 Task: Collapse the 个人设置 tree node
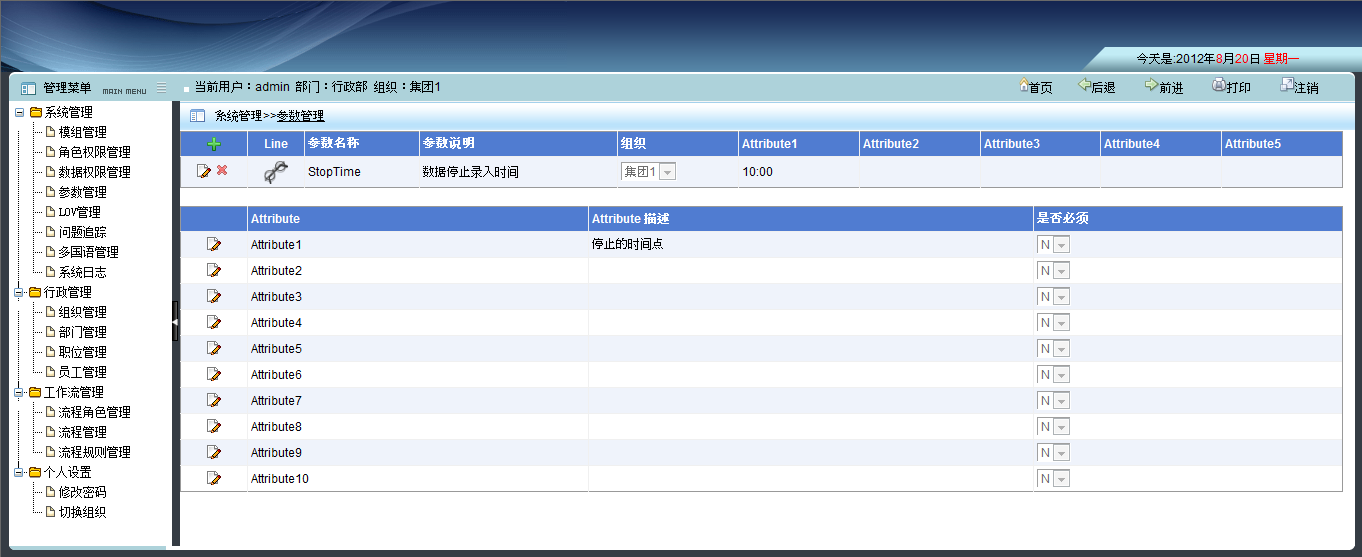(x=19, y=472)
